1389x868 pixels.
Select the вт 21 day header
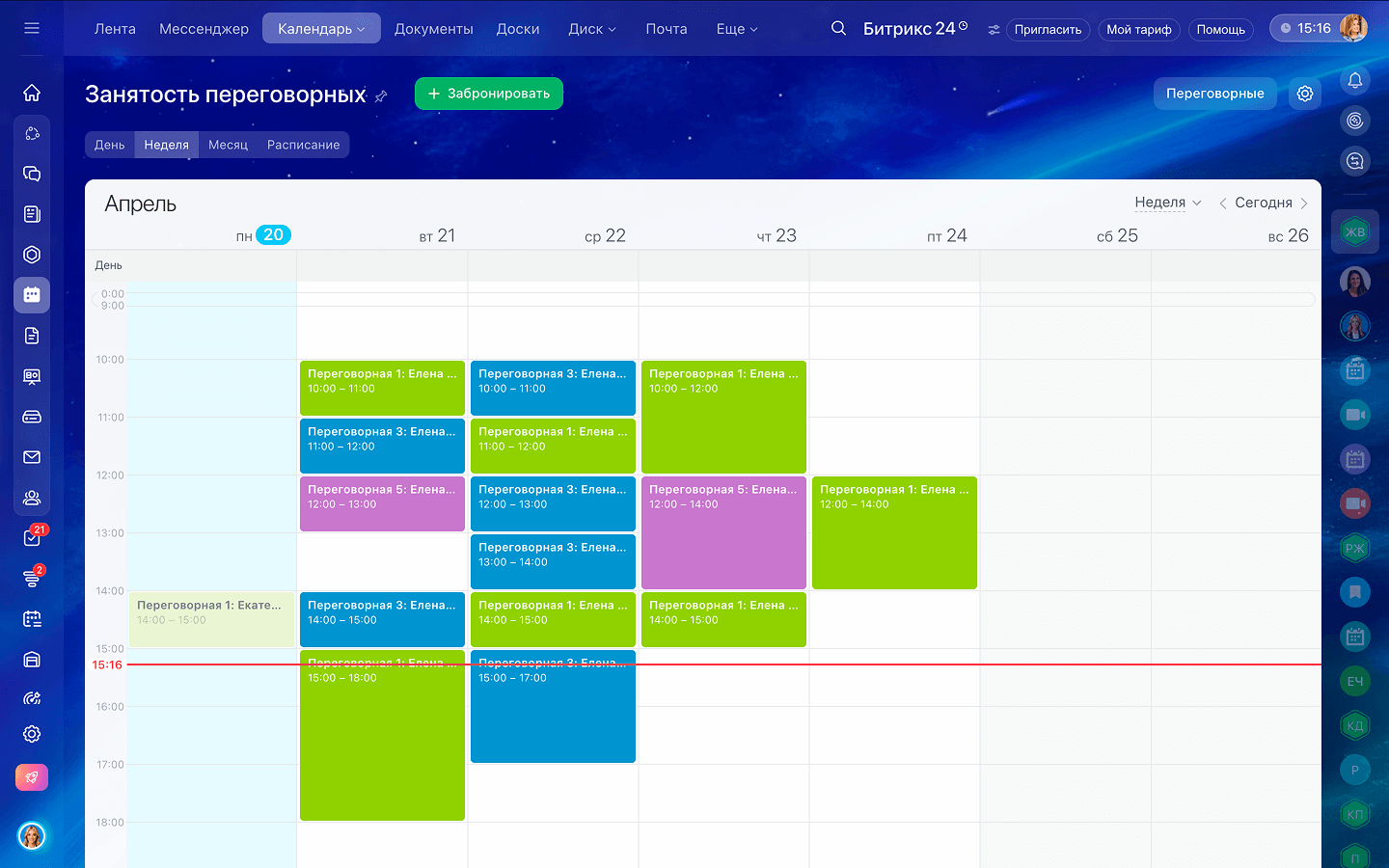(x=437, y=235)
